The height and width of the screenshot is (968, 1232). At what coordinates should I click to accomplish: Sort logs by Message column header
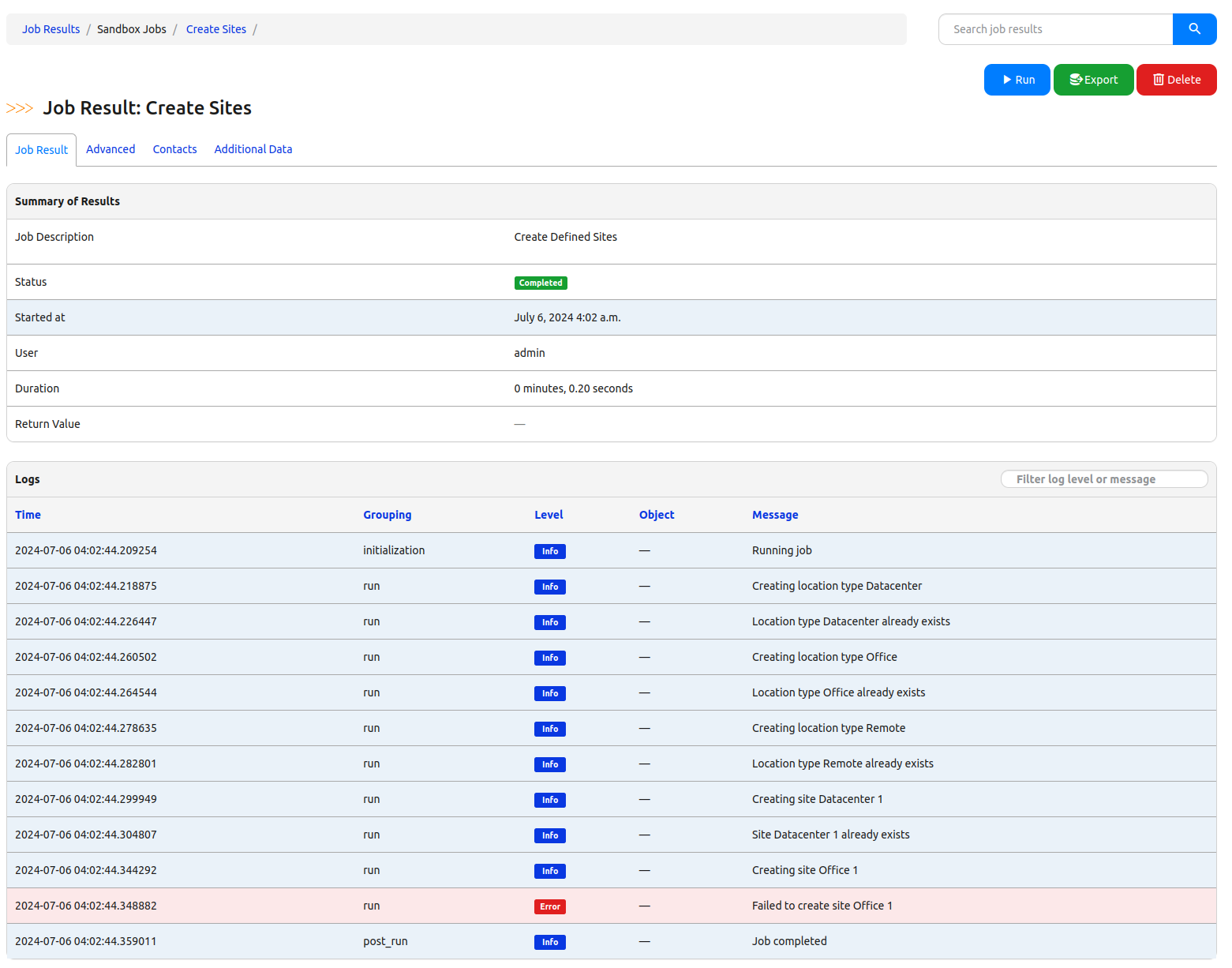[774, 515]
